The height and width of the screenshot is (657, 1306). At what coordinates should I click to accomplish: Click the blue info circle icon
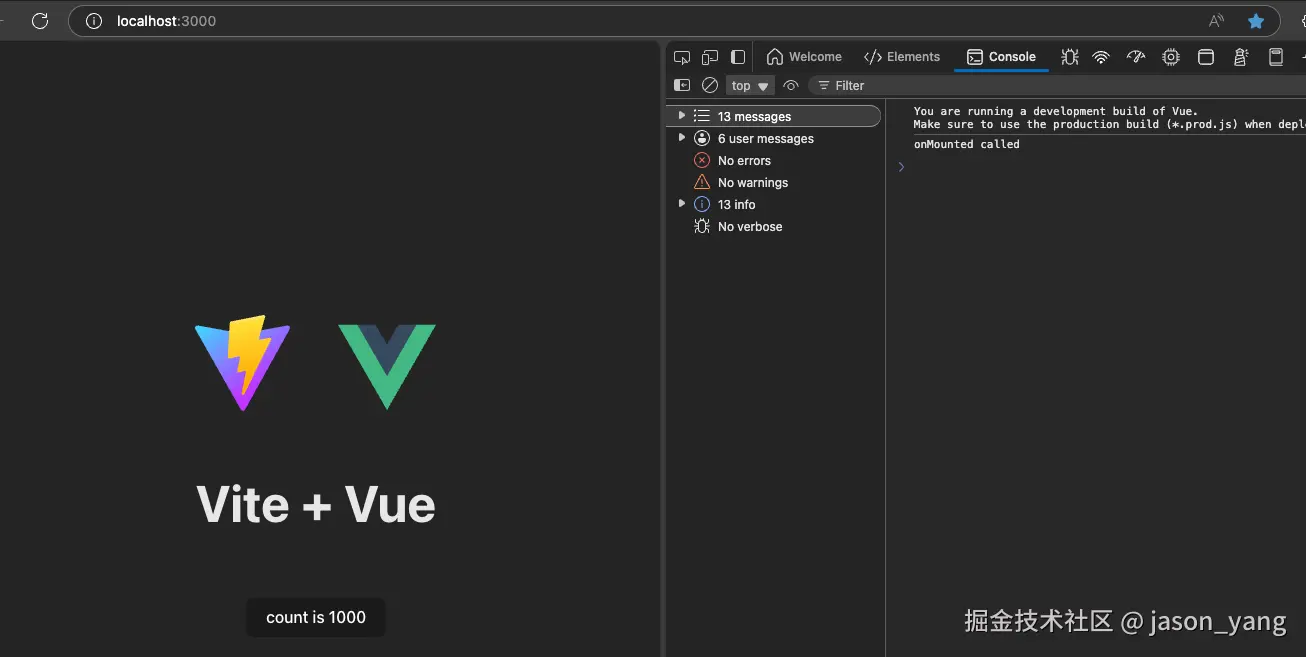702,204
